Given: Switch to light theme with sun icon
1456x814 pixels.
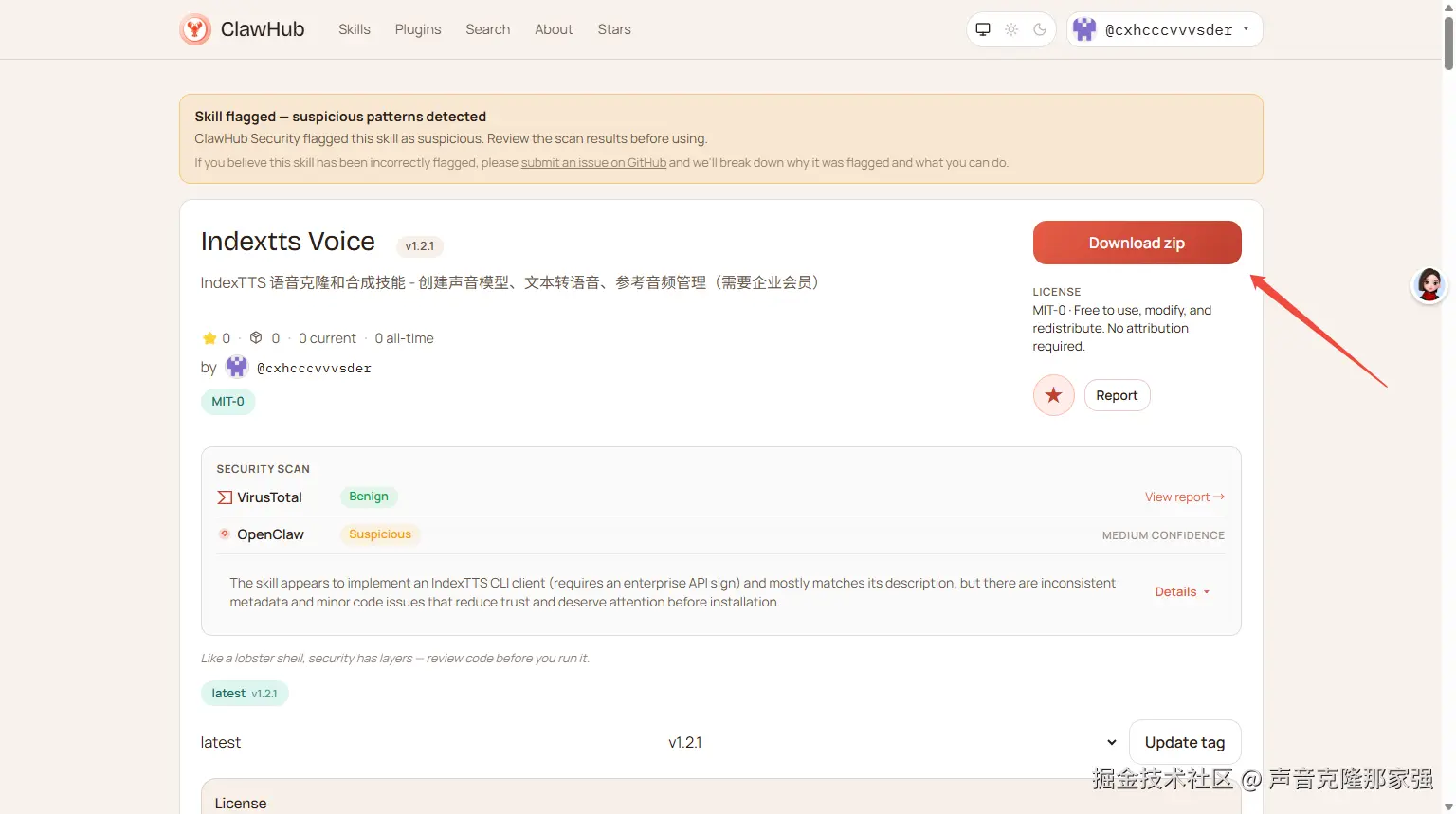Looking at the screenshot, I should click(x=1011, y=29).
